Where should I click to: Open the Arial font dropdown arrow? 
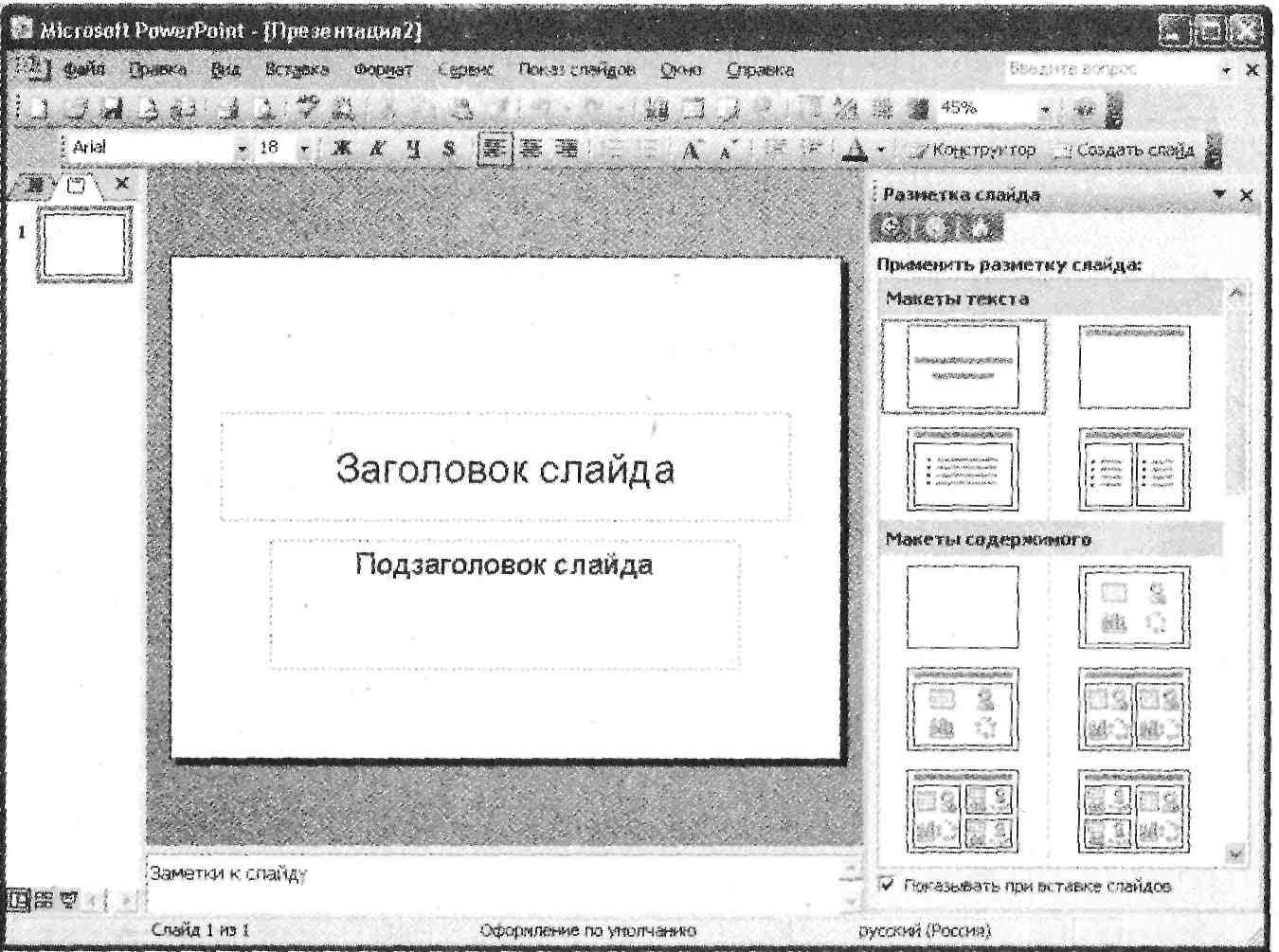click(243, 149)
